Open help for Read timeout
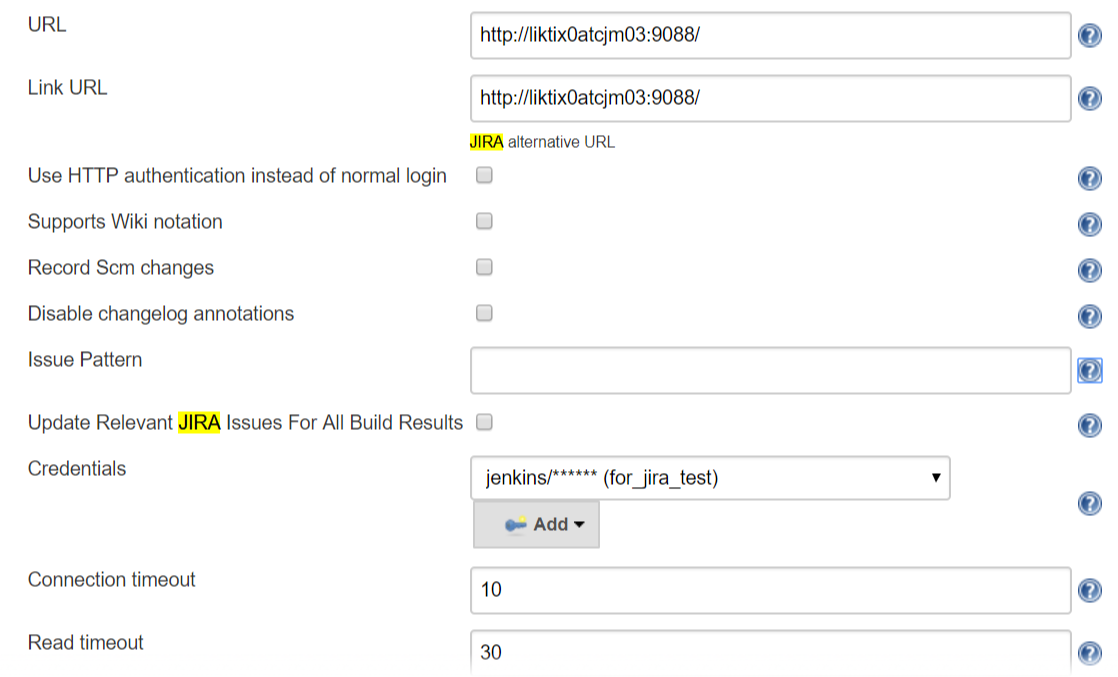Image resolution: width=1118 pixels, height=677 pixels. point(1090,652)
